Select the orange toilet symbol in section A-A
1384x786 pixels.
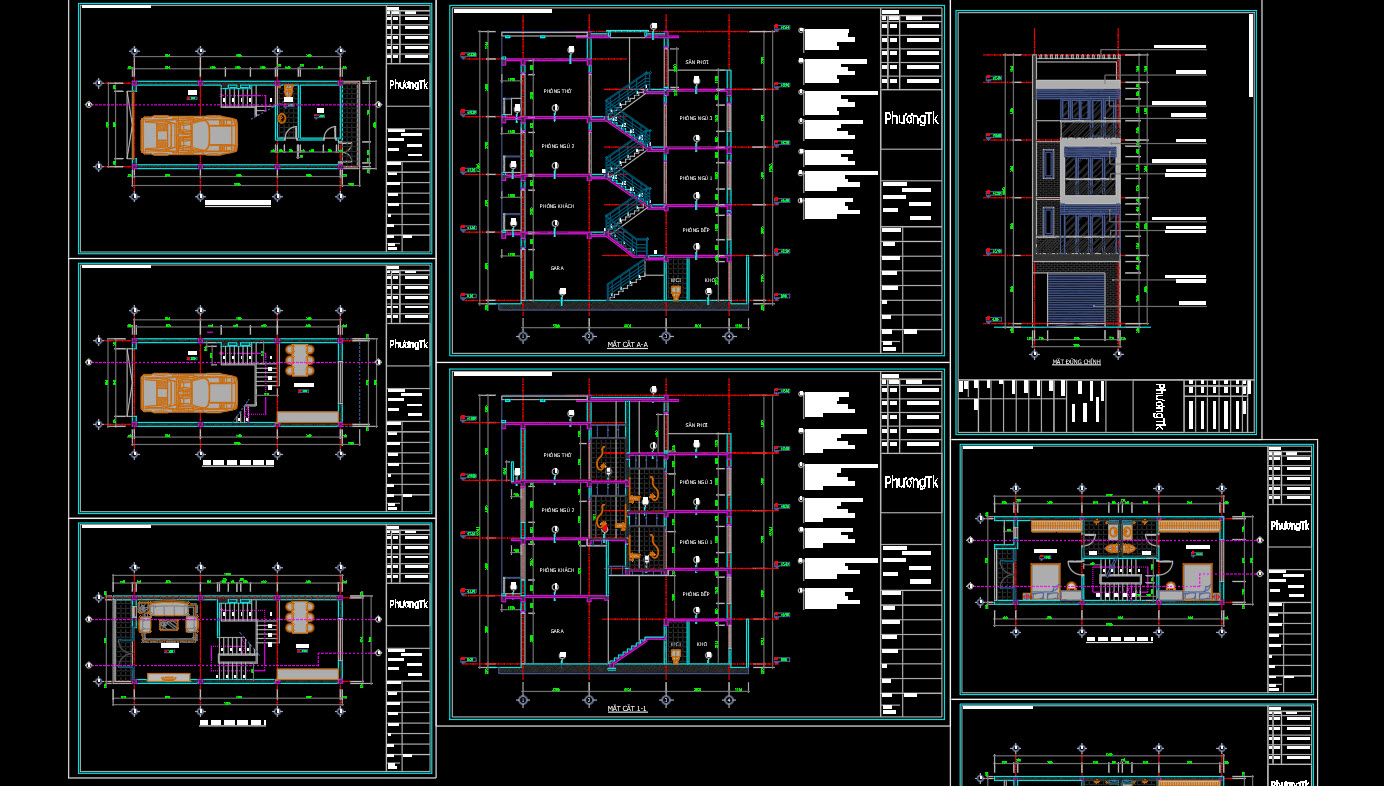[x=677, y=293]
